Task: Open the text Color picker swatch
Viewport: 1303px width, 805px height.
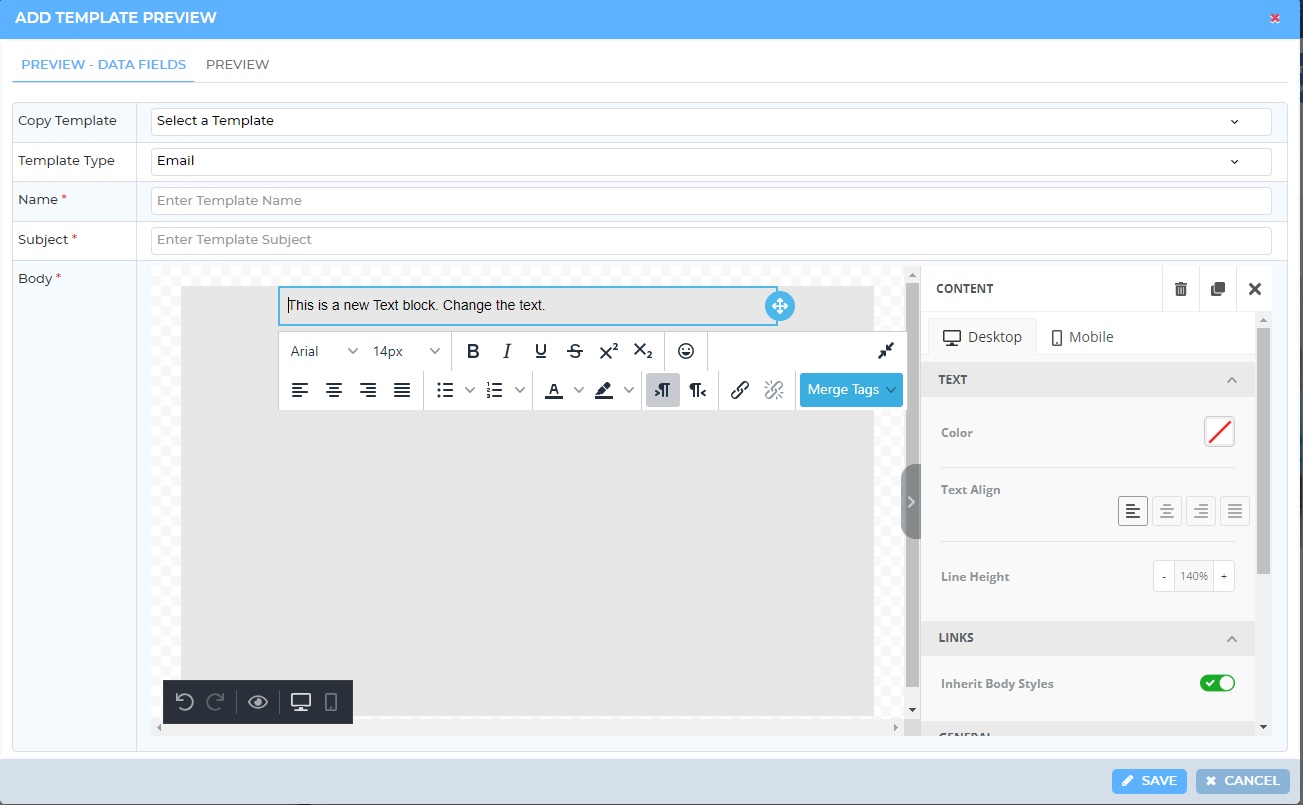Action: coord(1219,432)
